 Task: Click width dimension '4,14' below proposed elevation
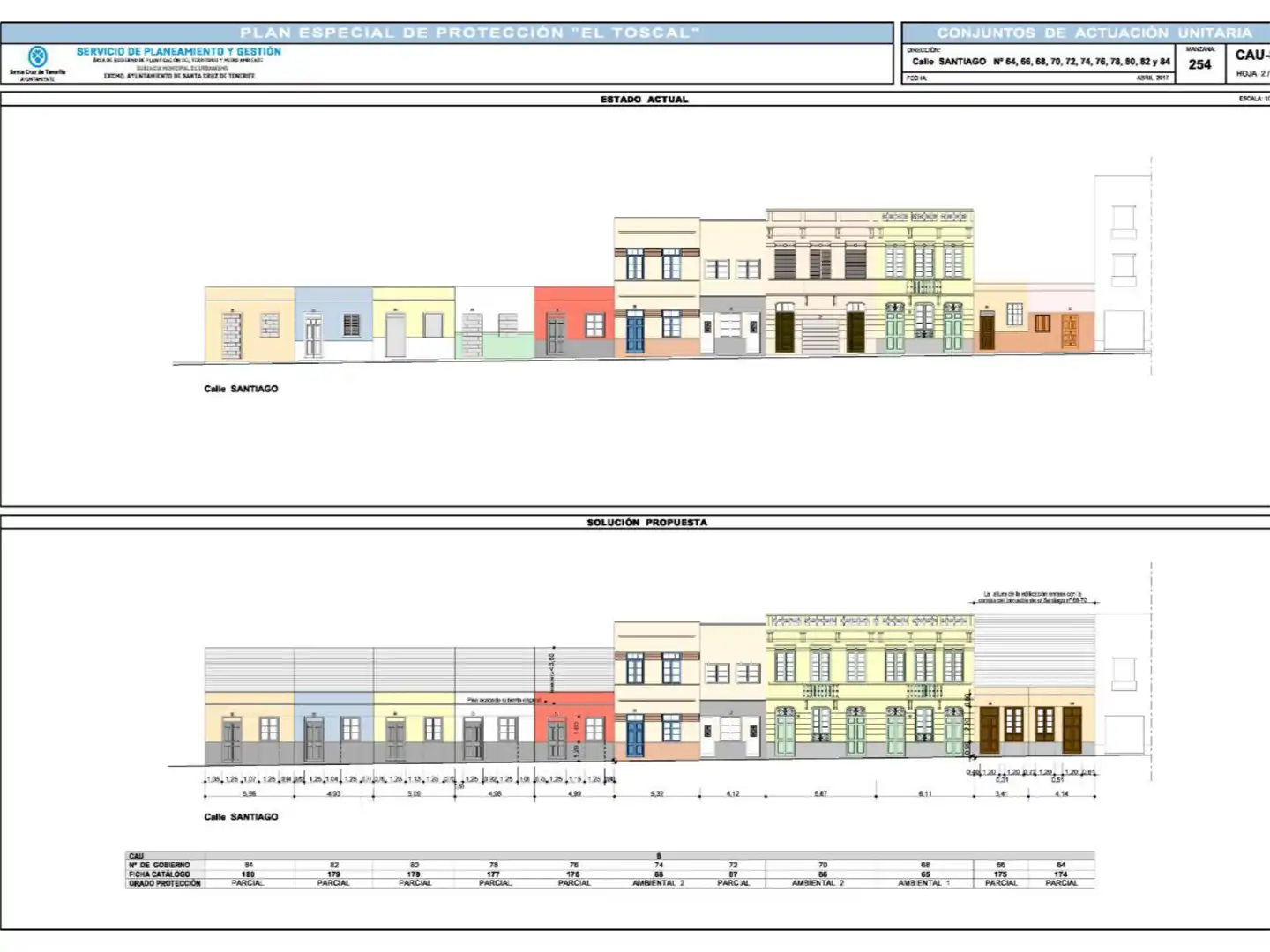point(1061,794)
